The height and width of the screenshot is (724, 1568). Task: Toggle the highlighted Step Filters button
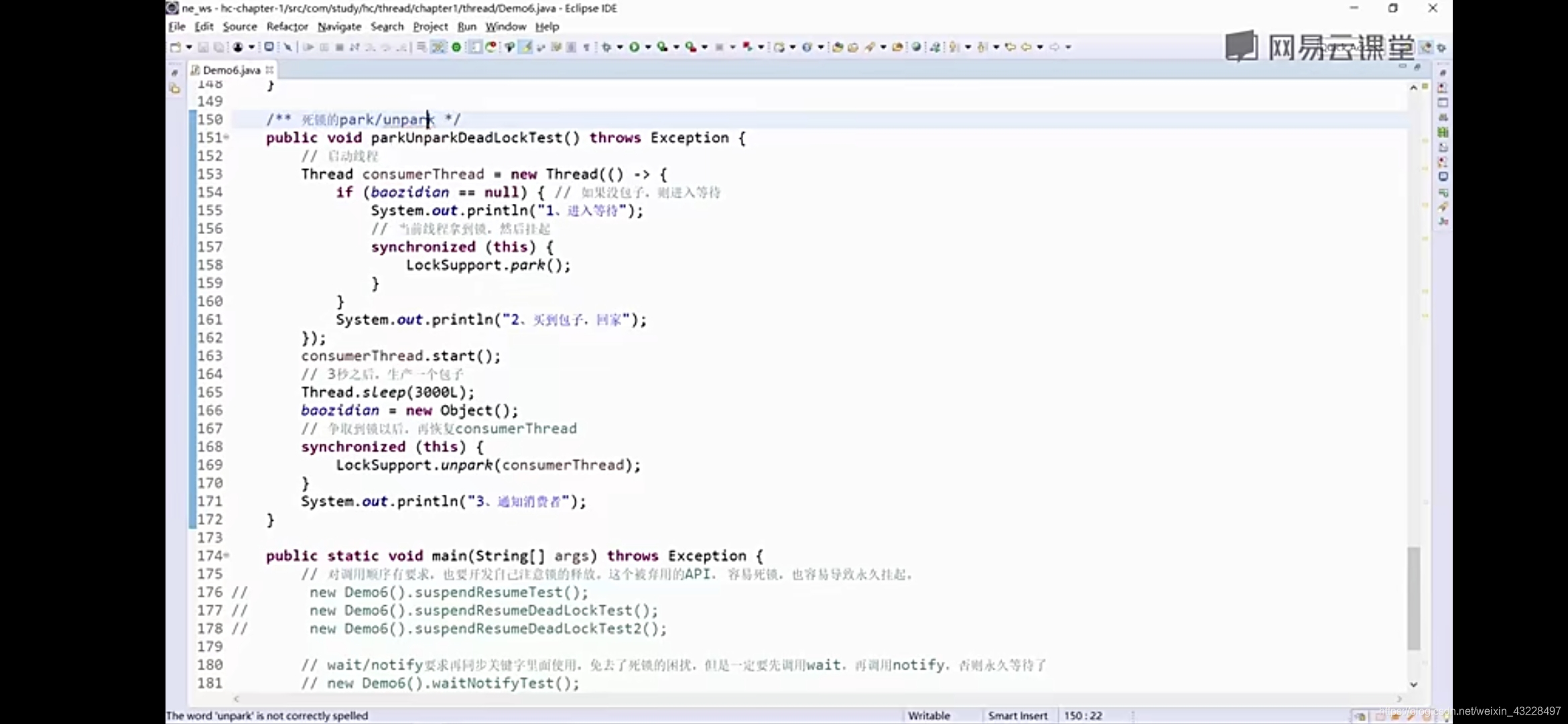tap(437, 47)
